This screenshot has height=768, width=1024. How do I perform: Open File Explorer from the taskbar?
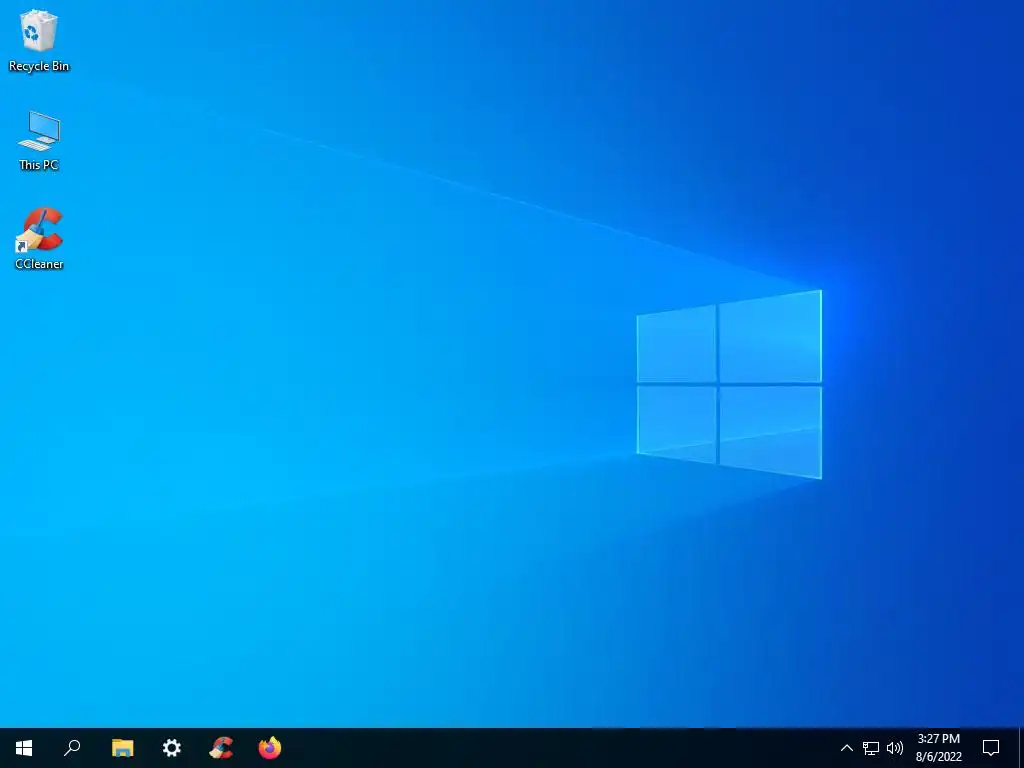coord(122,748)
